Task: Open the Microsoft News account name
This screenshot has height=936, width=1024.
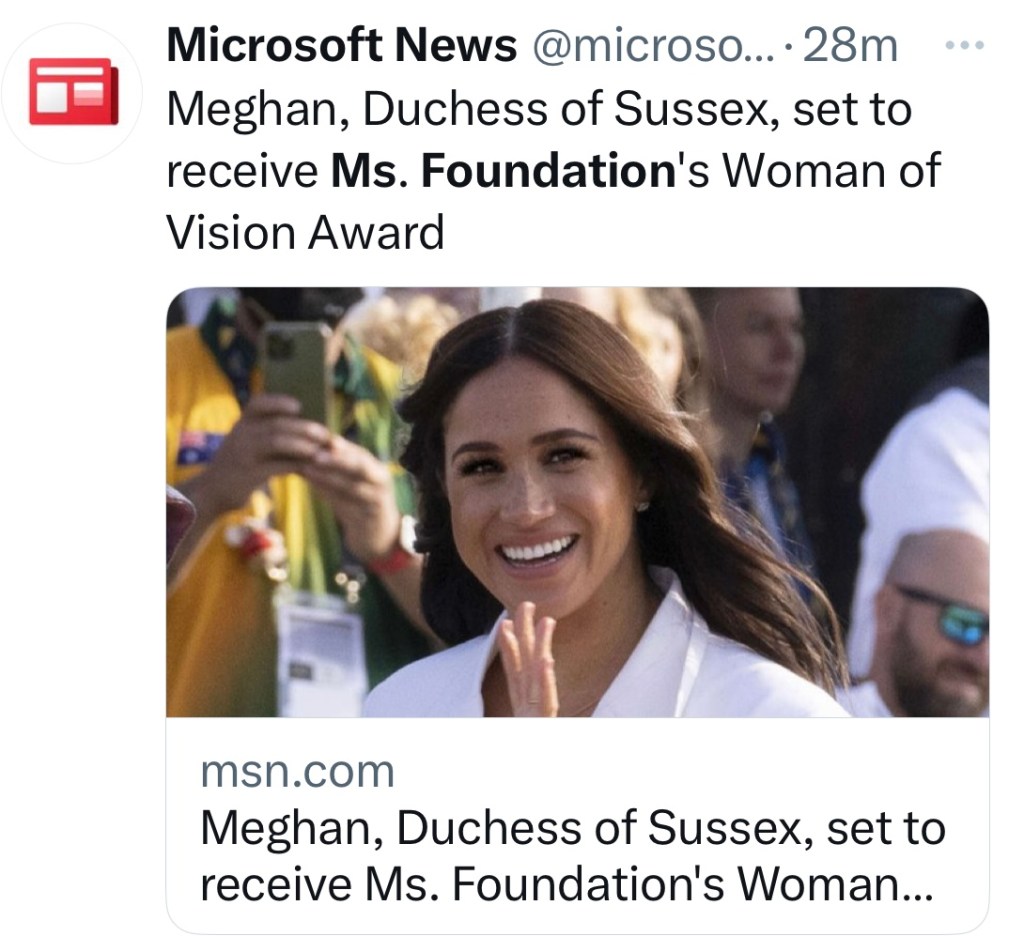Action: [x=341, y=46]
